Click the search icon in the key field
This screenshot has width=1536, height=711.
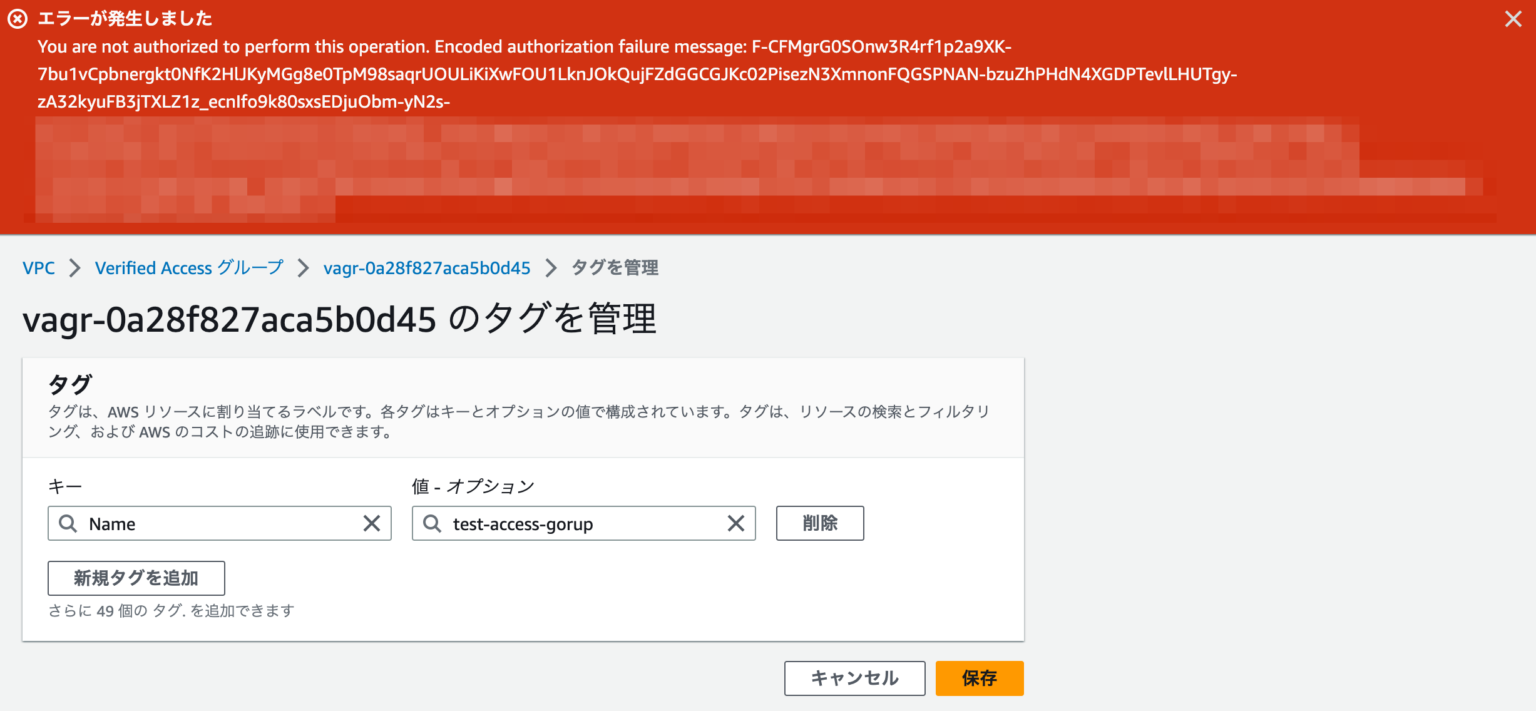tap(67, 524)
